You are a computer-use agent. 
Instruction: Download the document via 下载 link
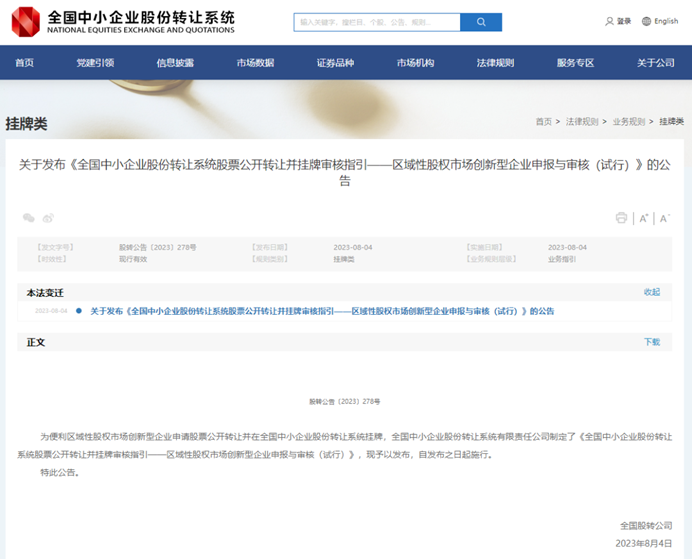pyautogui.click(x=652, y=342)
